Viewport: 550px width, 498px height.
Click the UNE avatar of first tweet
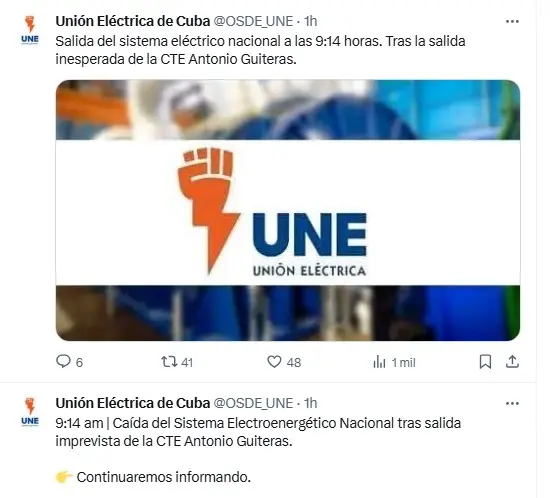click(x=30, y=30)
